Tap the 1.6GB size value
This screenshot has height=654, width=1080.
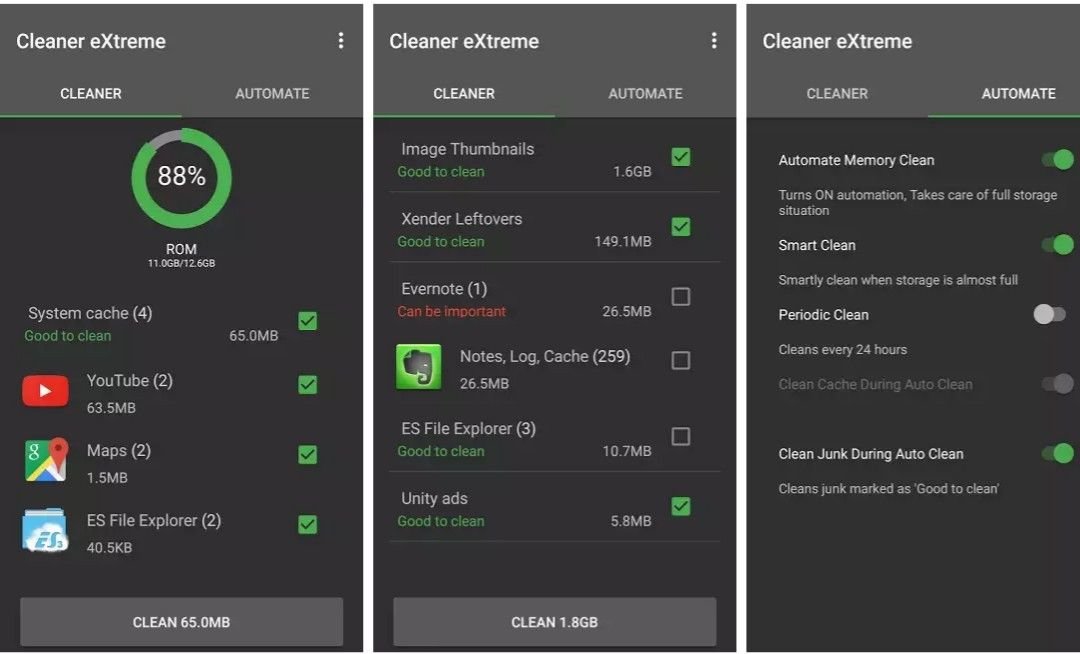632,171
